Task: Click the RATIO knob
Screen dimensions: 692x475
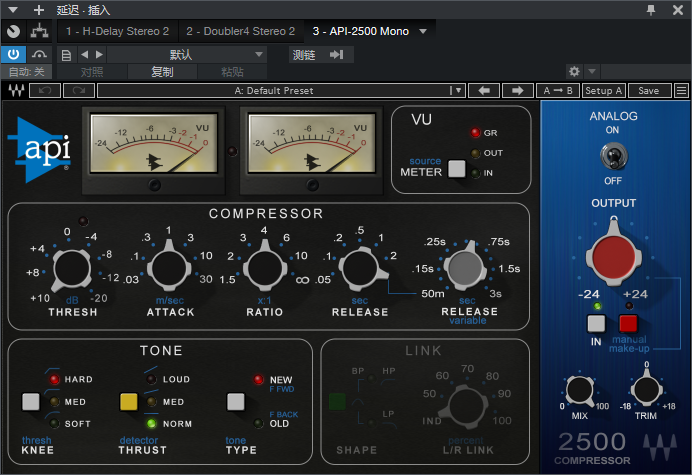Action: click(265, 268)
